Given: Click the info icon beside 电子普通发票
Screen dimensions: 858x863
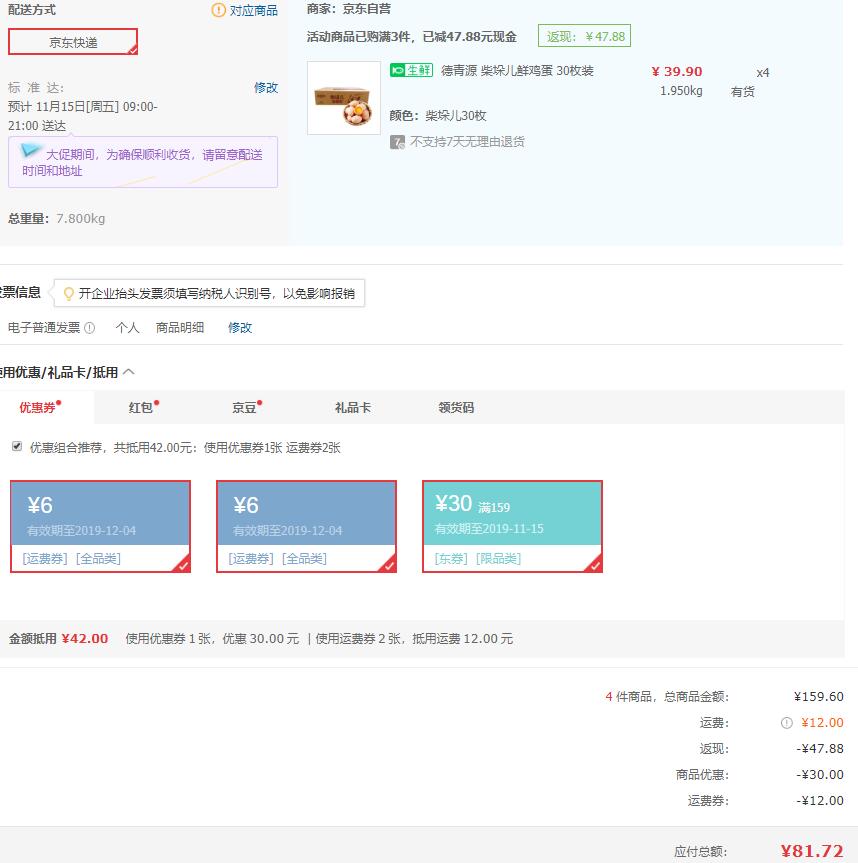Looking at the screenshot, I should click(x=90, y=328).
